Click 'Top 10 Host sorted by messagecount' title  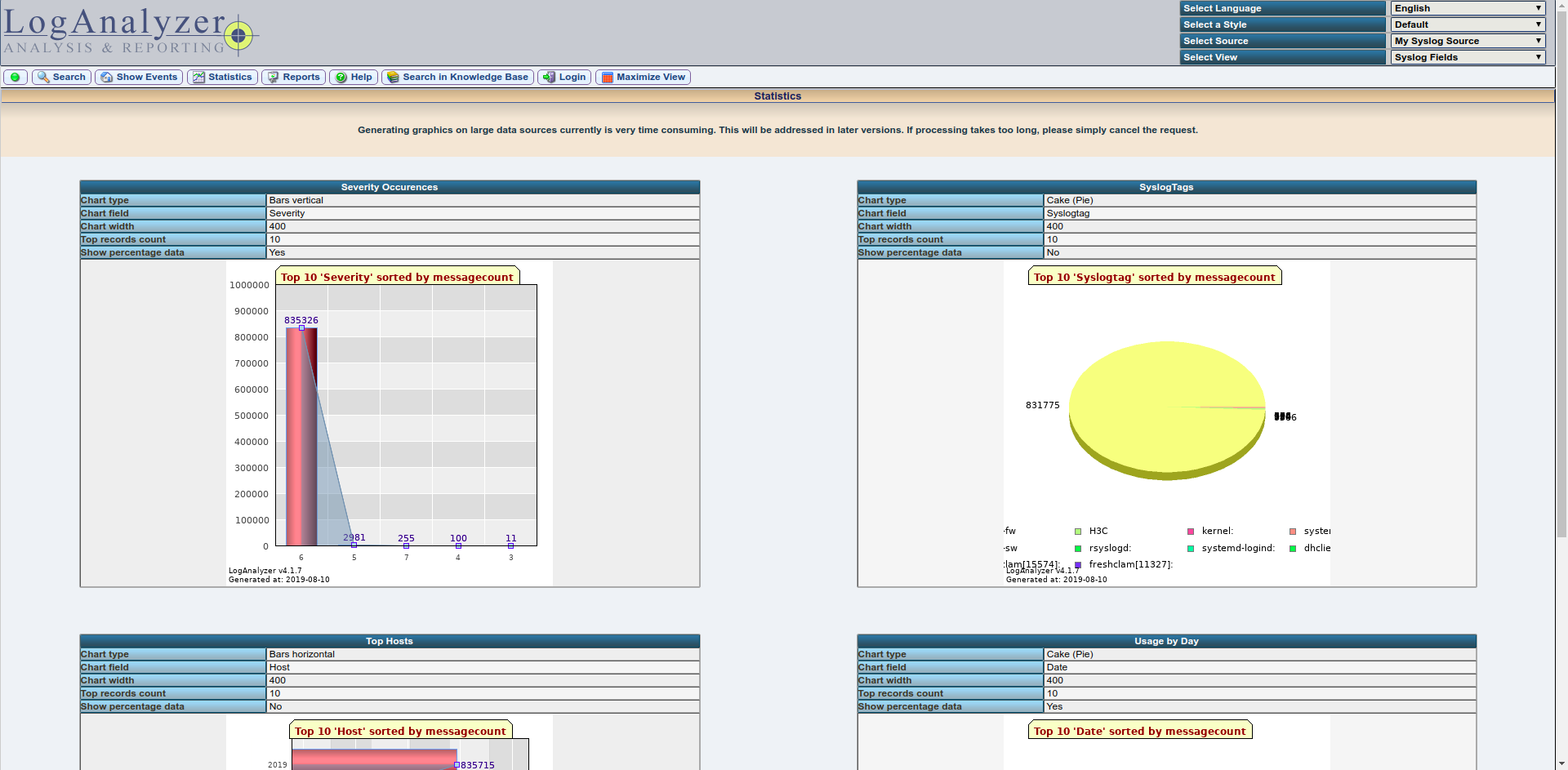400,731
